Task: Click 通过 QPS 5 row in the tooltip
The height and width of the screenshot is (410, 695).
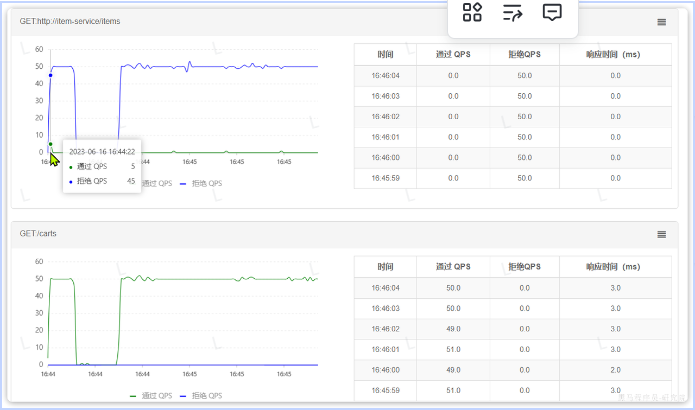Action: coord(102,167)
